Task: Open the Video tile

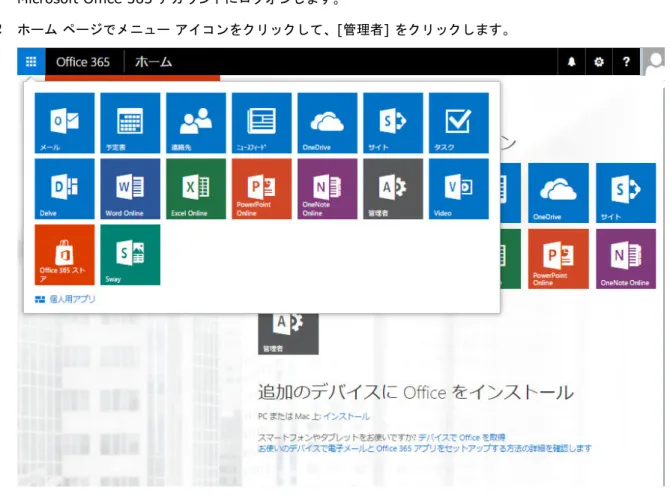Action: (x=459, y=189)
